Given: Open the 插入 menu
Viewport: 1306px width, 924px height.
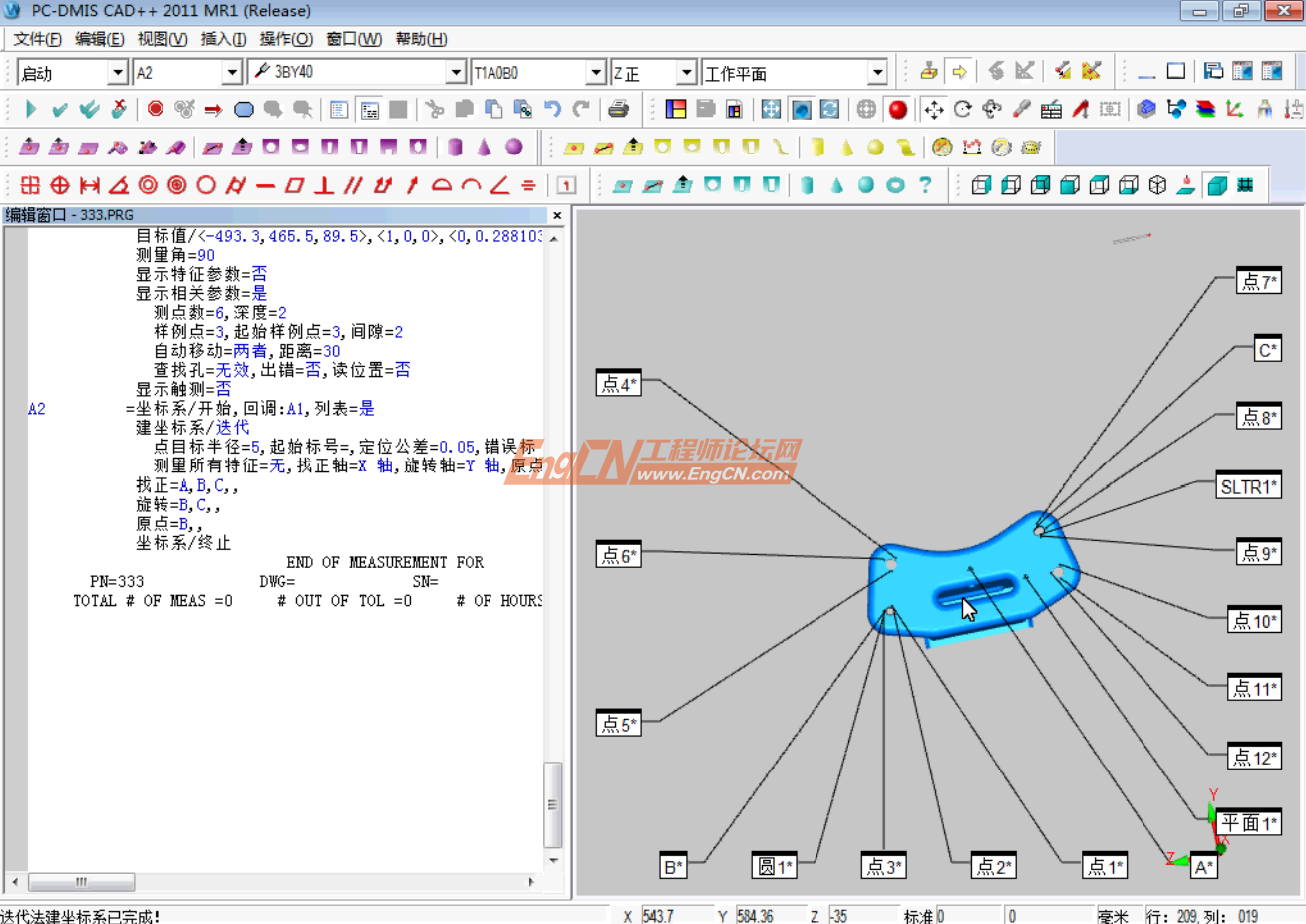Looking at the screenshot, I should (223, 39).
